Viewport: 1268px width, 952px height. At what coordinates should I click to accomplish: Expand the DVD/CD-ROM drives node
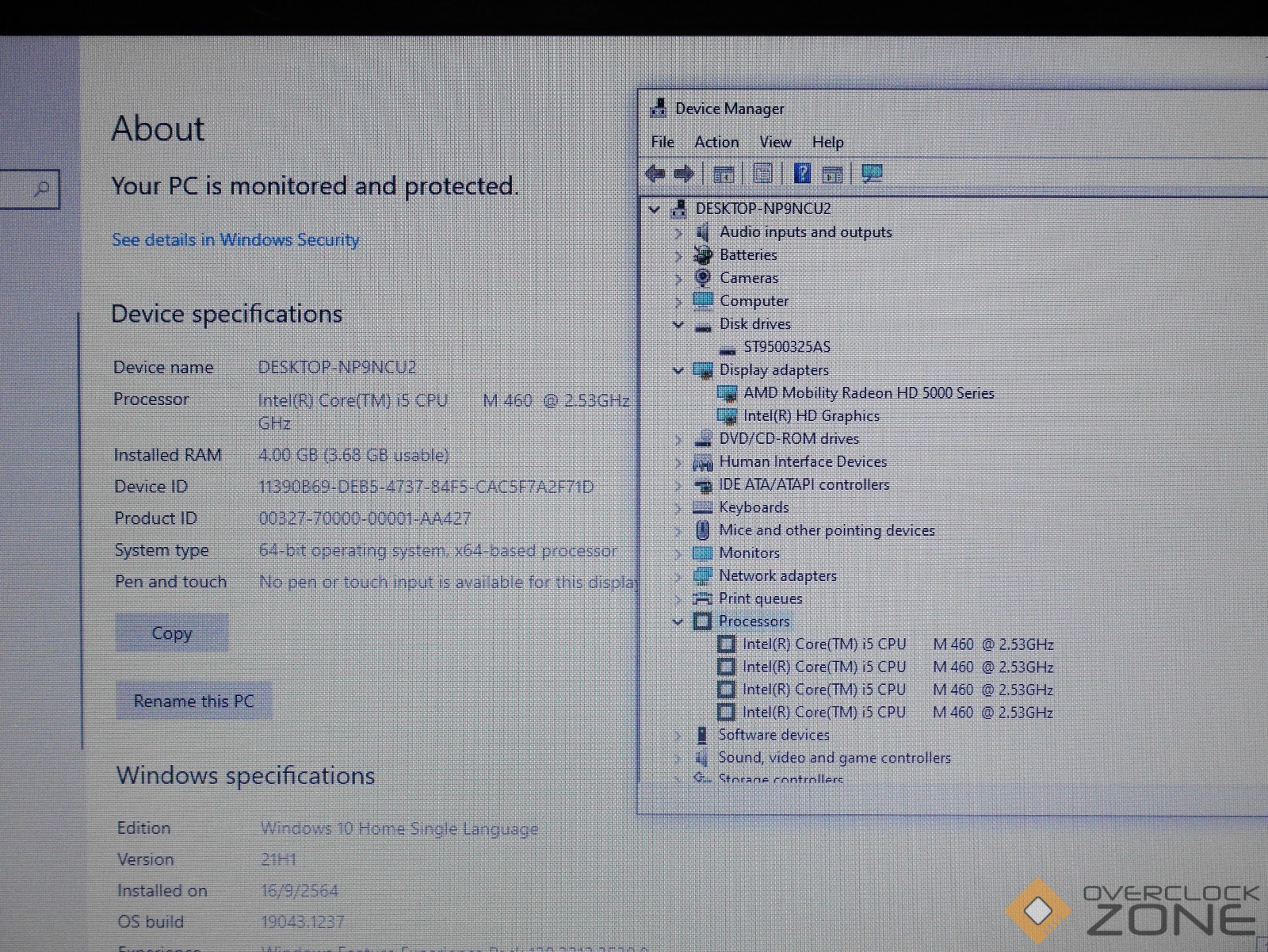pyautogui.click(x=678, y=439)
